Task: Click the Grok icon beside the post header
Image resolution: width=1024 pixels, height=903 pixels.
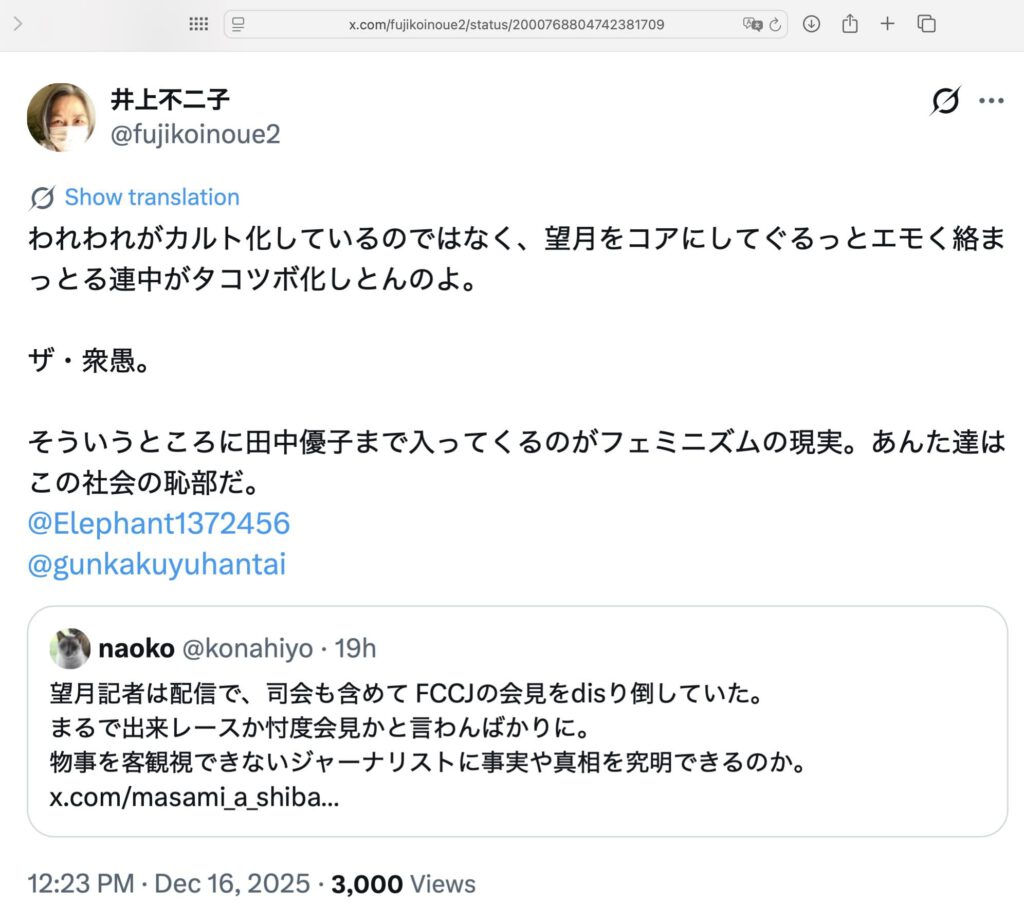Action: click(945, 101)
